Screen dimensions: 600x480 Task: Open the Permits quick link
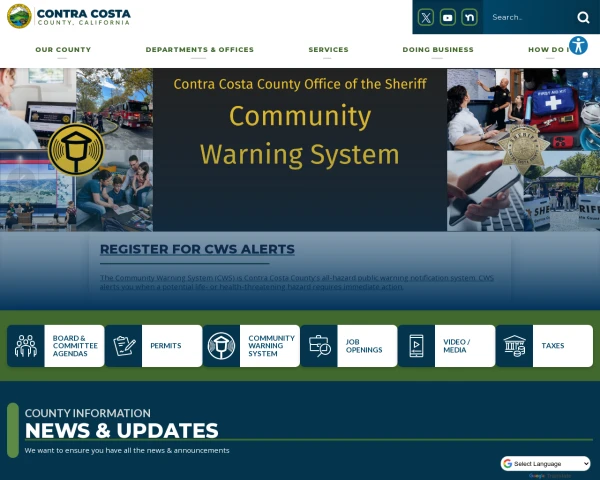[153, 346]
